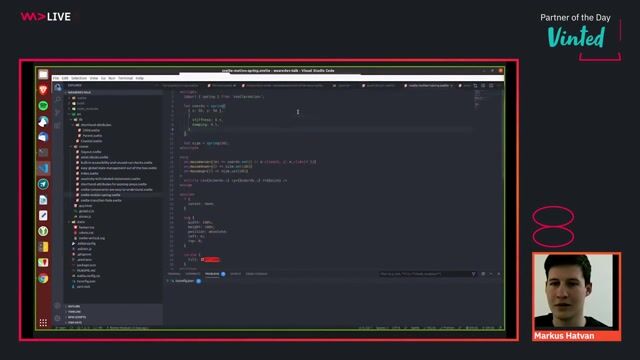This screenshot has width=640, height=360.
Task: Open yarn.lock in the explorer
Action: (83, 287)
